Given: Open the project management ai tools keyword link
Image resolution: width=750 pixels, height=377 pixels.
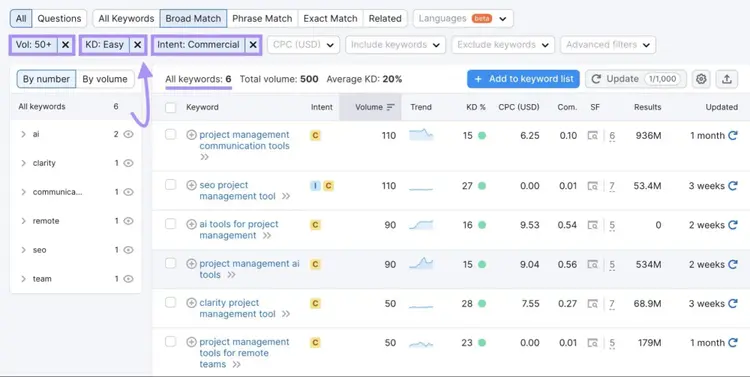Looking at the screenshot, I should click(249, 269).
